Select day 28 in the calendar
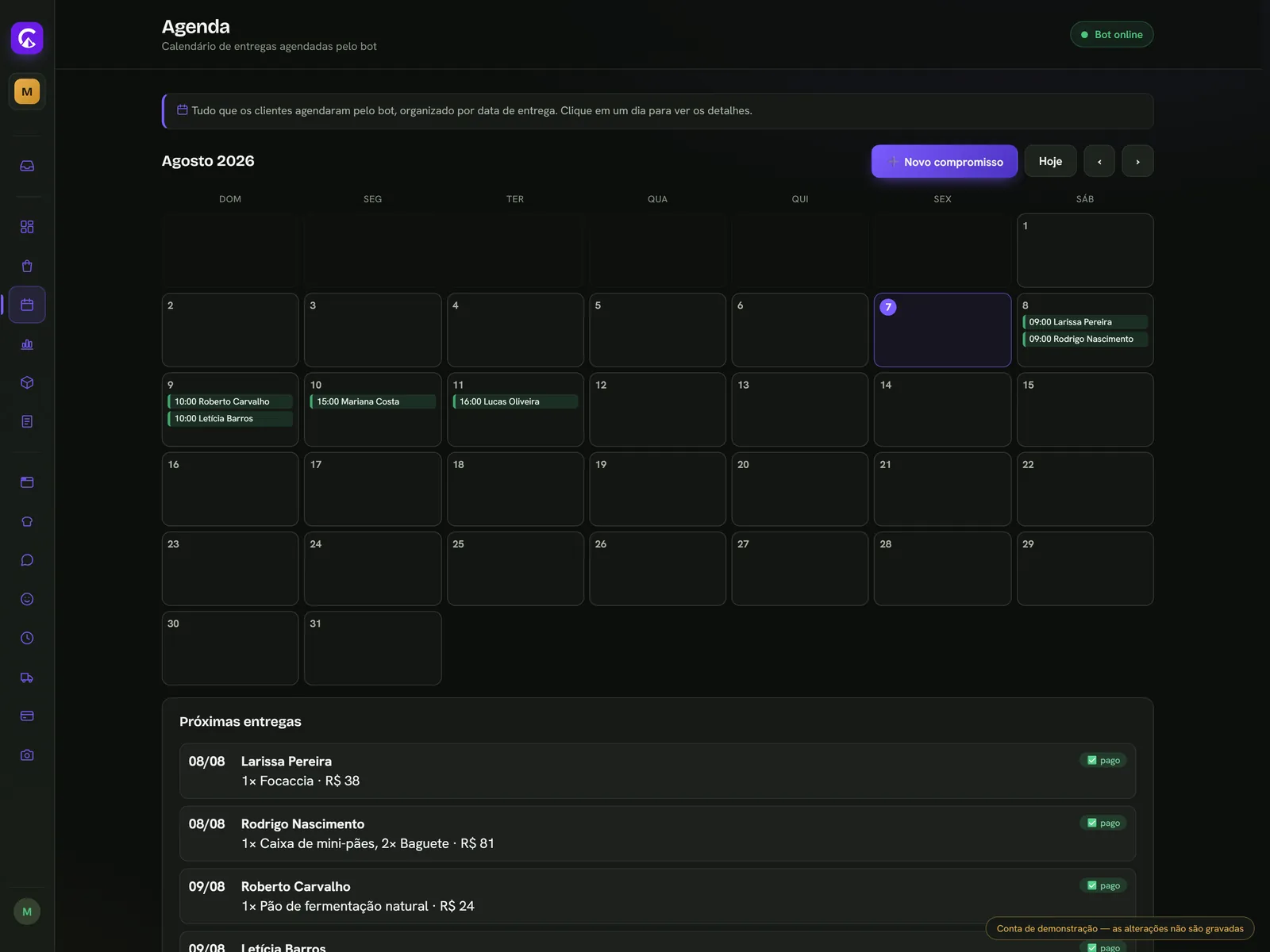1270x952 pixels. pyautogui.click(x=942, y=569)
